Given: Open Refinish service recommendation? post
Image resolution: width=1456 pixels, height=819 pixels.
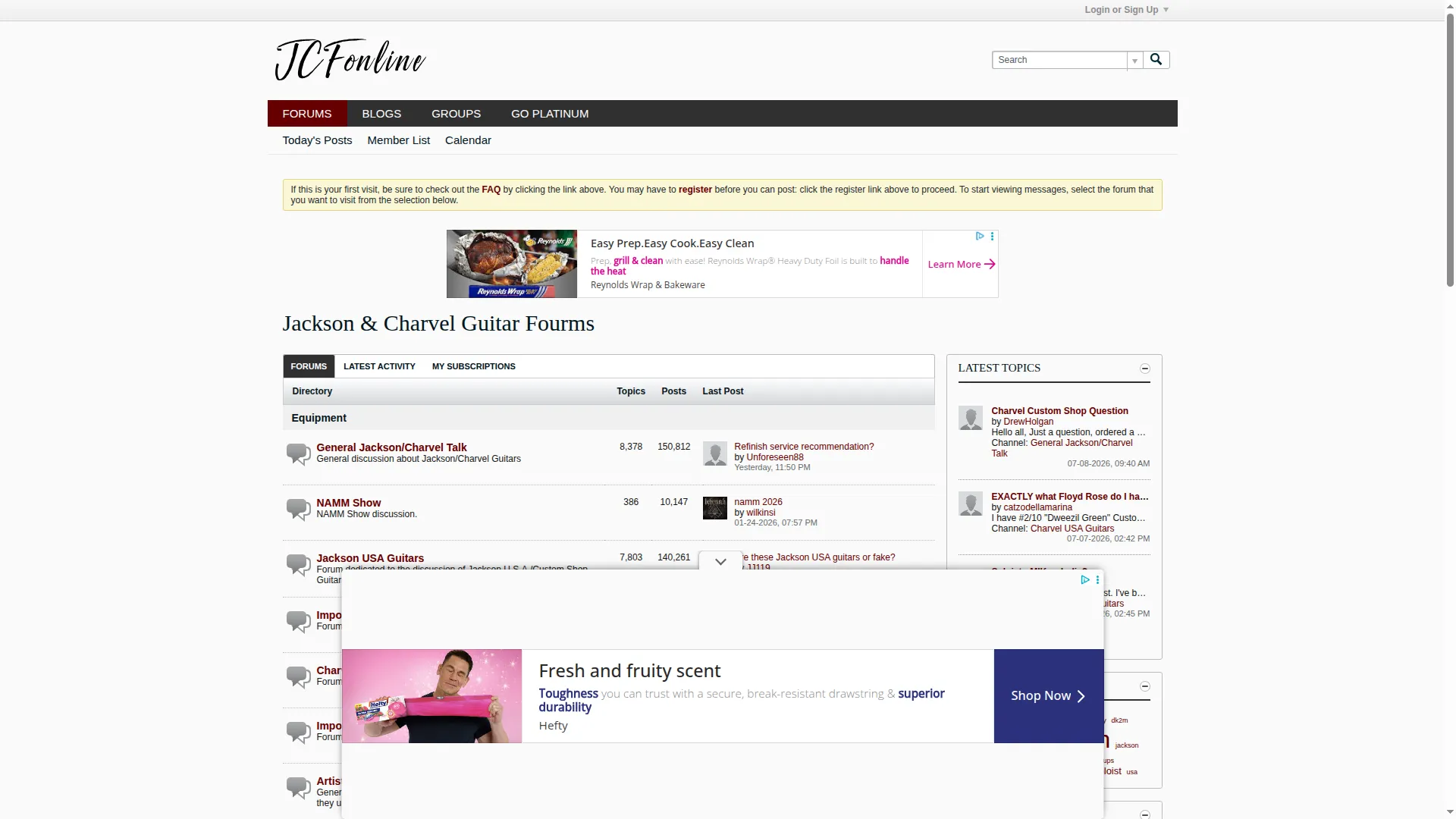Looking at the screenshot, I should click(804, 447).
